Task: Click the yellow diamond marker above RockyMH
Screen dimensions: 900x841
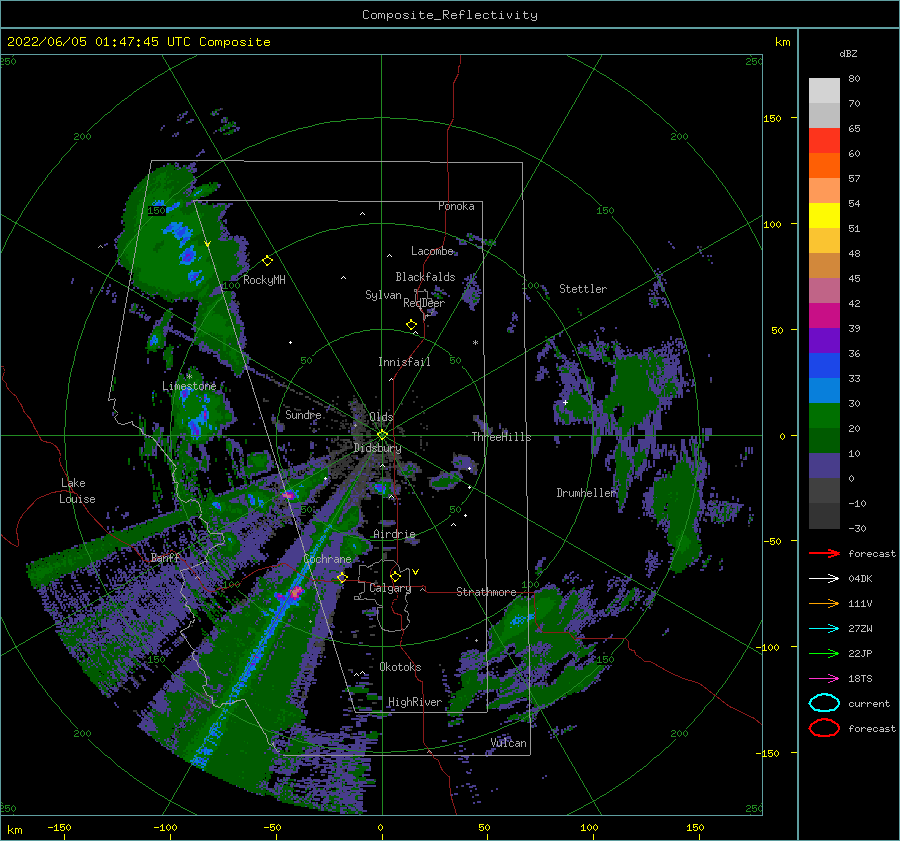Action: 267,261
